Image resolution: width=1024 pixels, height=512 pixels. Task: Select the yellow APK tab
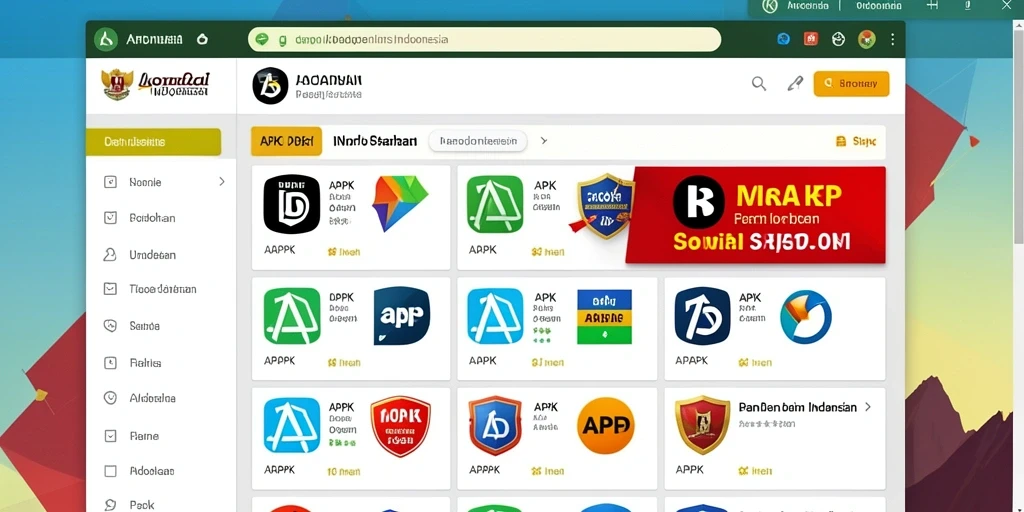click(286, 141)
